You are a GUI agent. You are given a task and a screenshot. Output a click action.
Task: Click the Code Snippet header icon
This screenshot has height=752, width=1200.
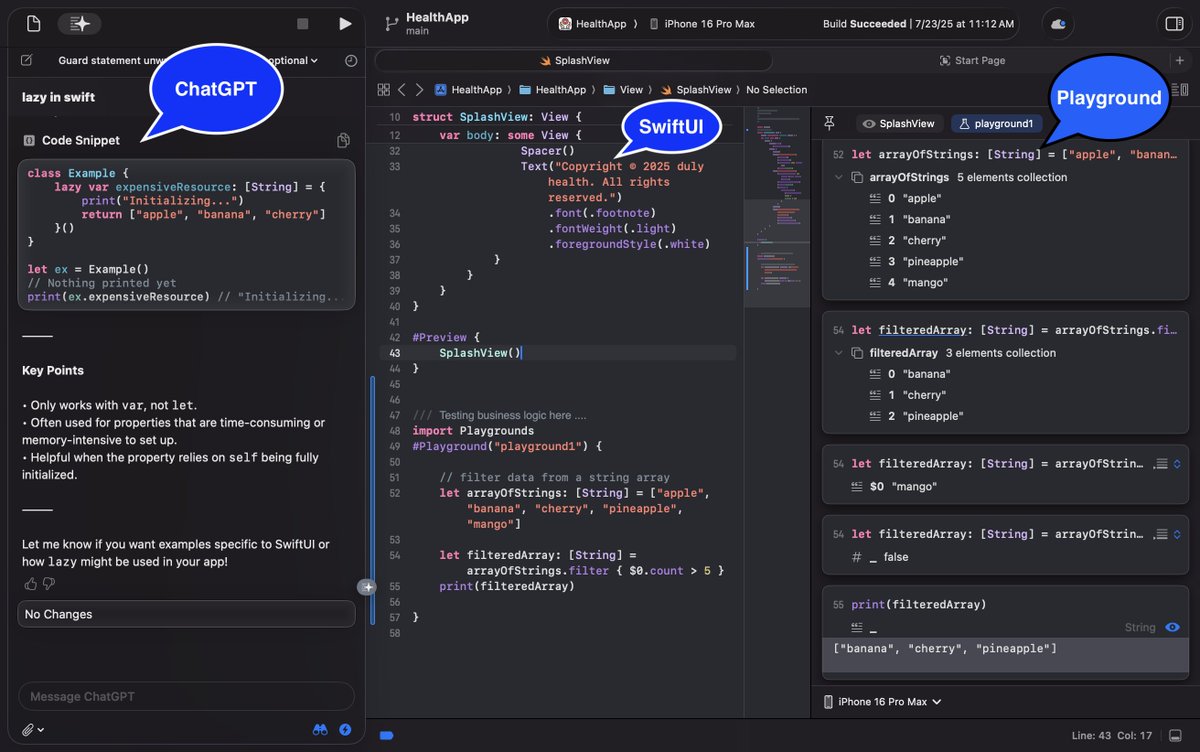click(x=28, y=141)
